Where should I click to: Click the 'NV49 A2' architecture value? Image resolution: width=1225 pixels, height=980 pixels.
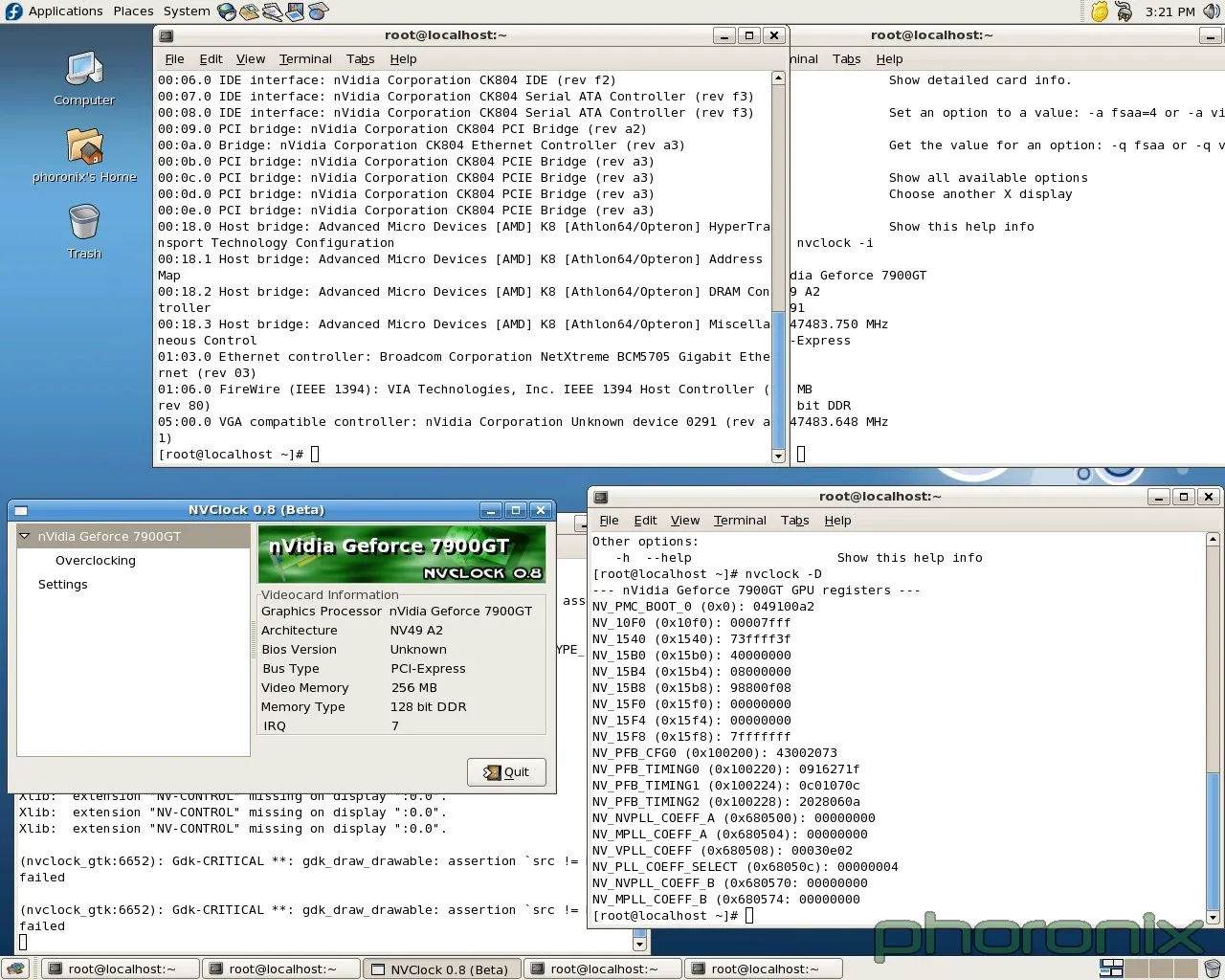pos(416,631)
